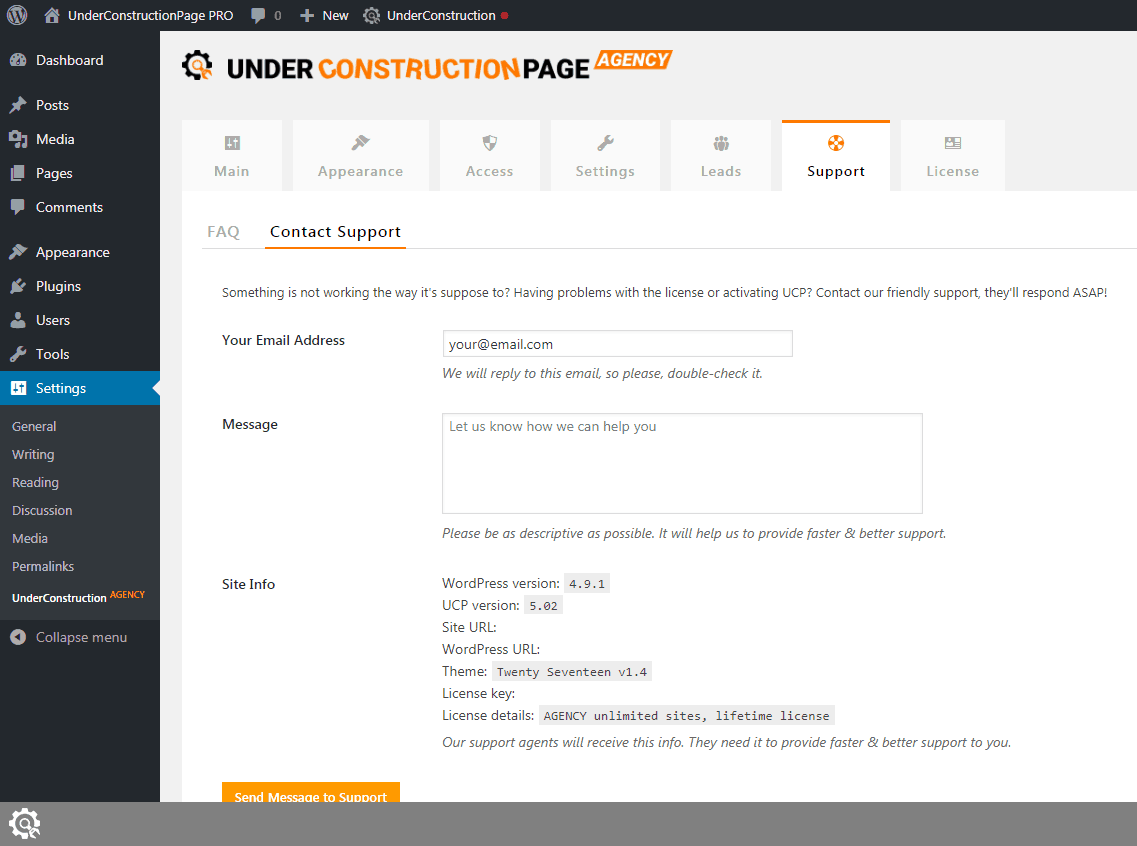Open the Leads tab

click(x=721, y=156)
